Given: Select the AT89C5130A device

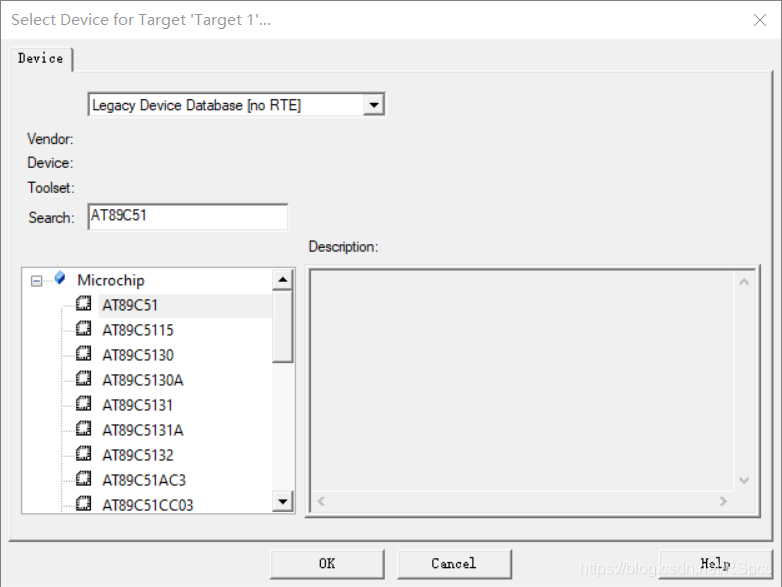Looking at the screenshot, I should 143,380.
